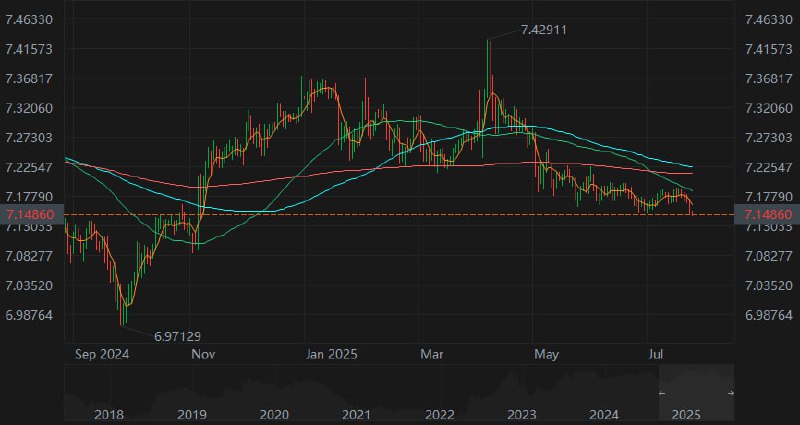Click the red 7.14860 price tag on right axis
The image size is (800, 425).
[766, 214]
